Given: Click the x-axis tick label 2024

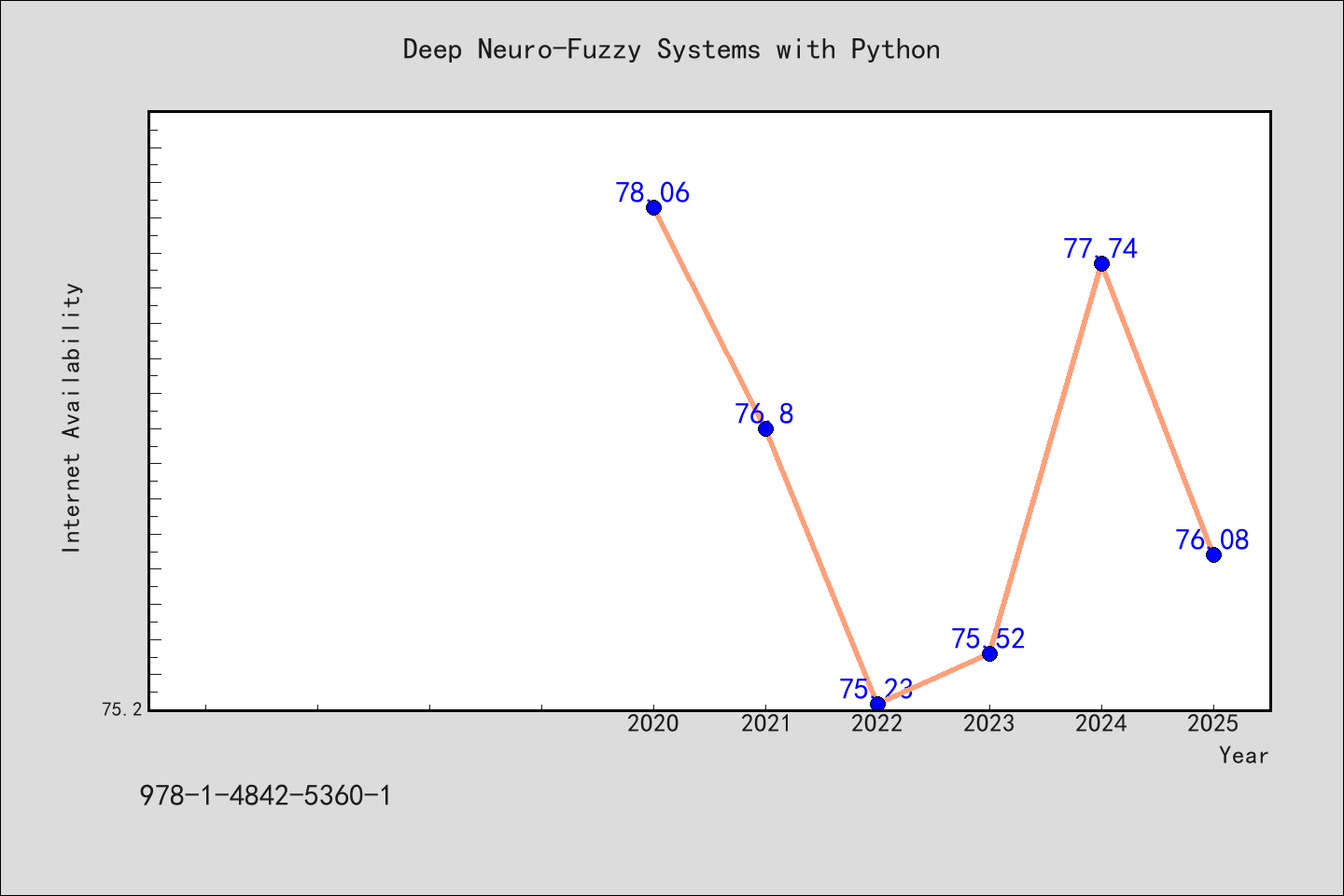Looking at the screenshot, I should click(1101, 723).
